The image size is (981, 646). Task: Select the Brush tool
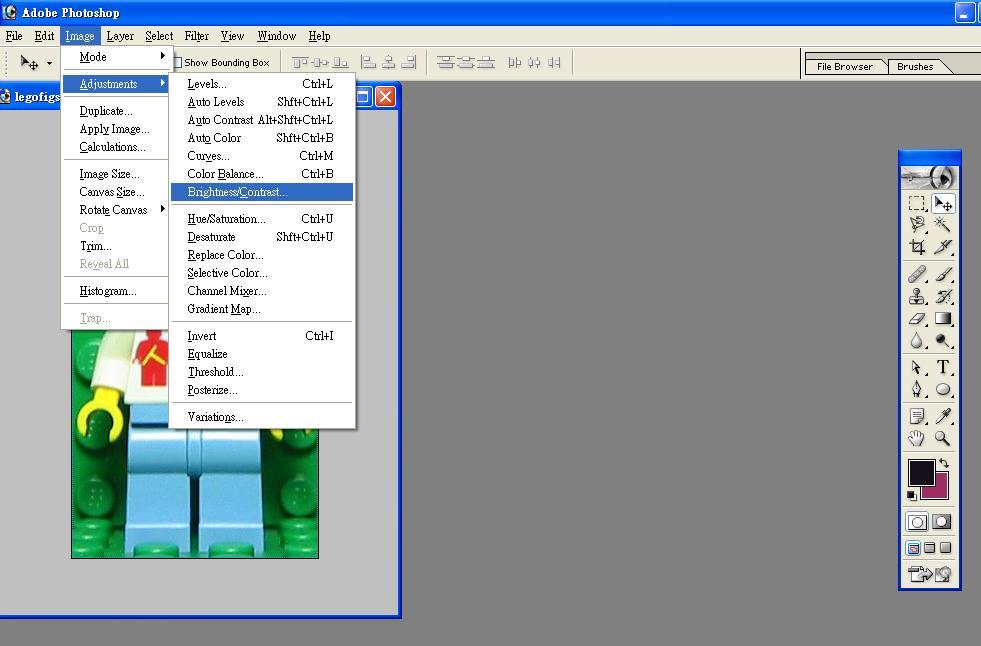[x=943, y=274]
